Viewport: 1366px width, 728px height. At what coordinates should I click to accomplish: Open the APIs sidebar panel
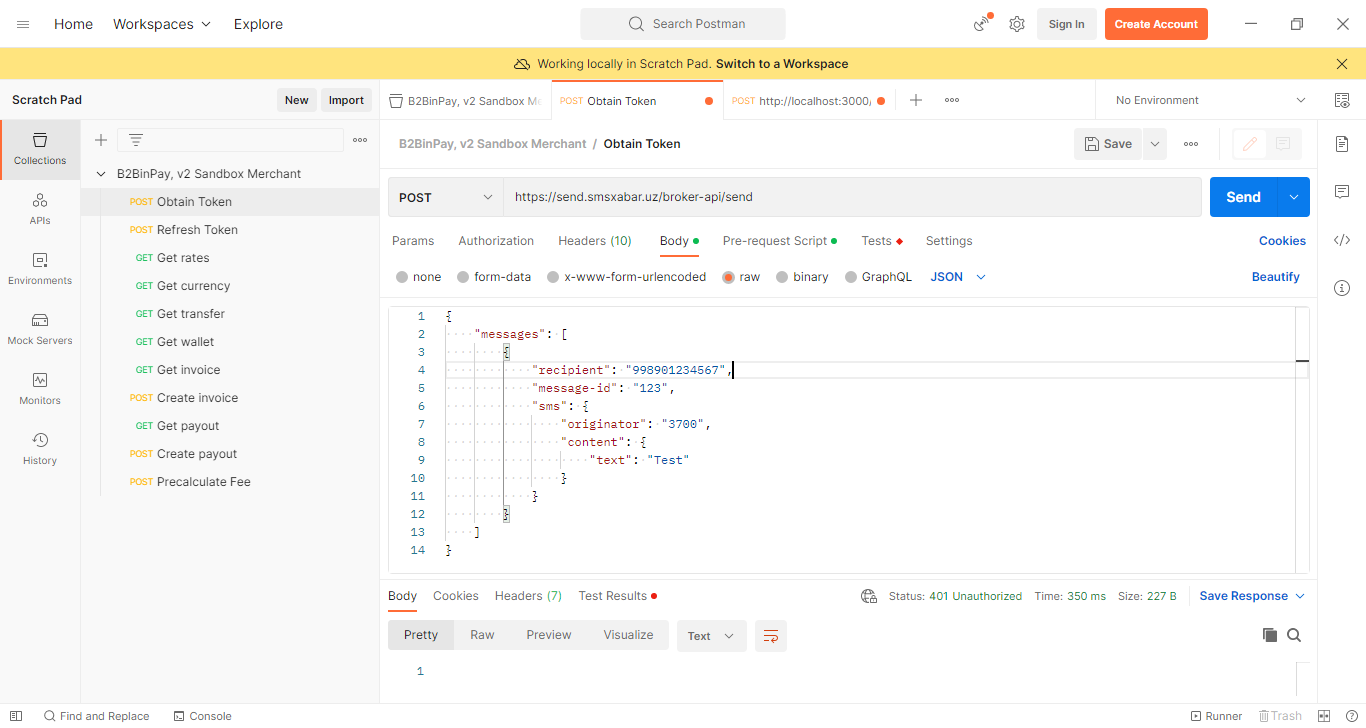tap(40, 209)
